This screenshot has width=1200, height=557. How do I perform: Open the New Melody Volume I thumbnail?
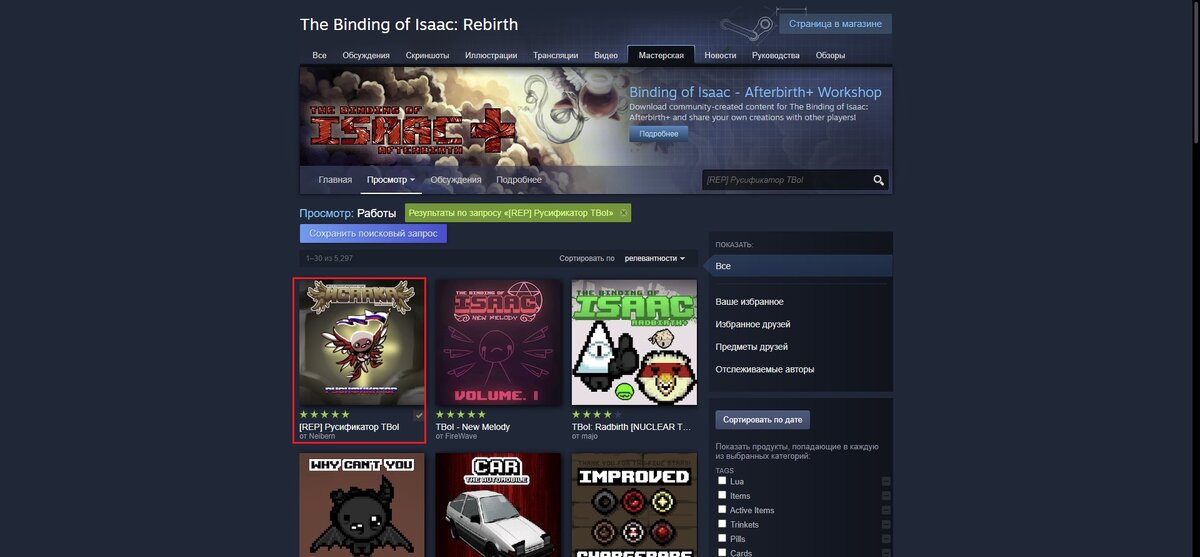(x=498, y=343)
